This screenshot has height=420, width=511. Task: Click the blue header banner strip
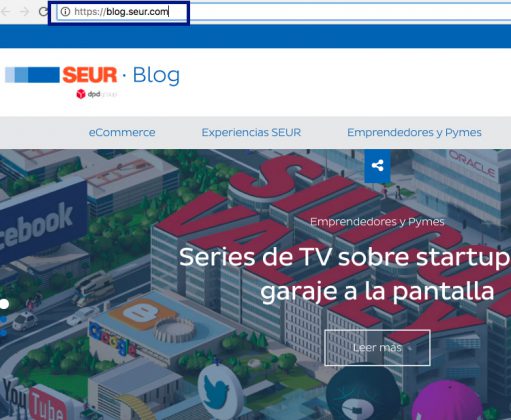255,36
